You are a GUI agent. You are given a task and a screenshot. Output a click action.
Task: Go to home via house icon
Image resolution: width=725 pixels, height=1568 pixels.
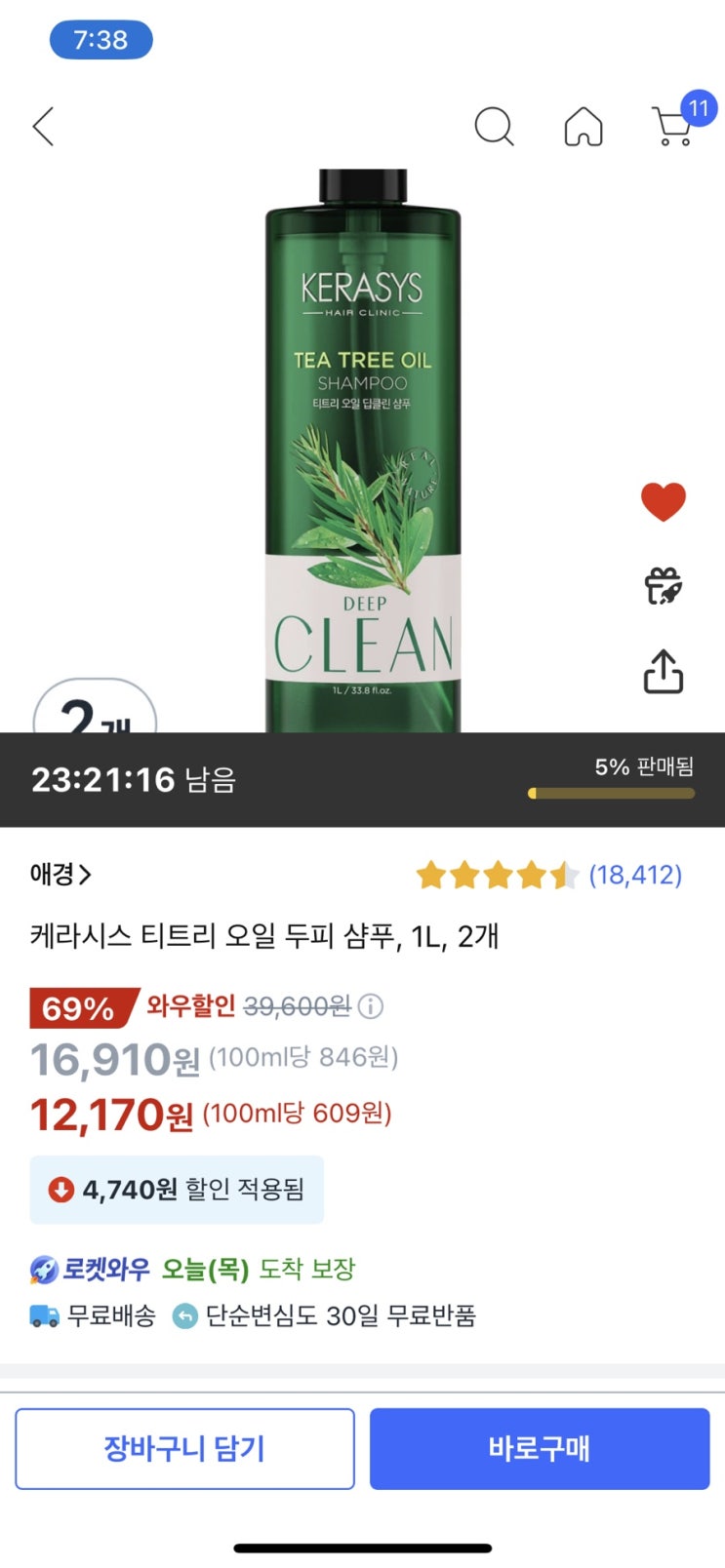pyautogui.click(x=584, y=127)
